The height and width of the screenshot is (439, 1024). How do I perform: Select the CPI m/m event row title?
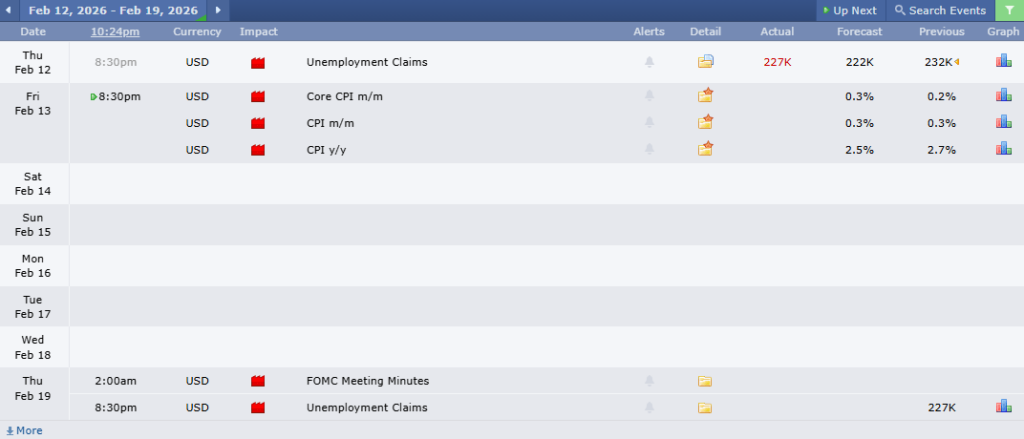330,123
